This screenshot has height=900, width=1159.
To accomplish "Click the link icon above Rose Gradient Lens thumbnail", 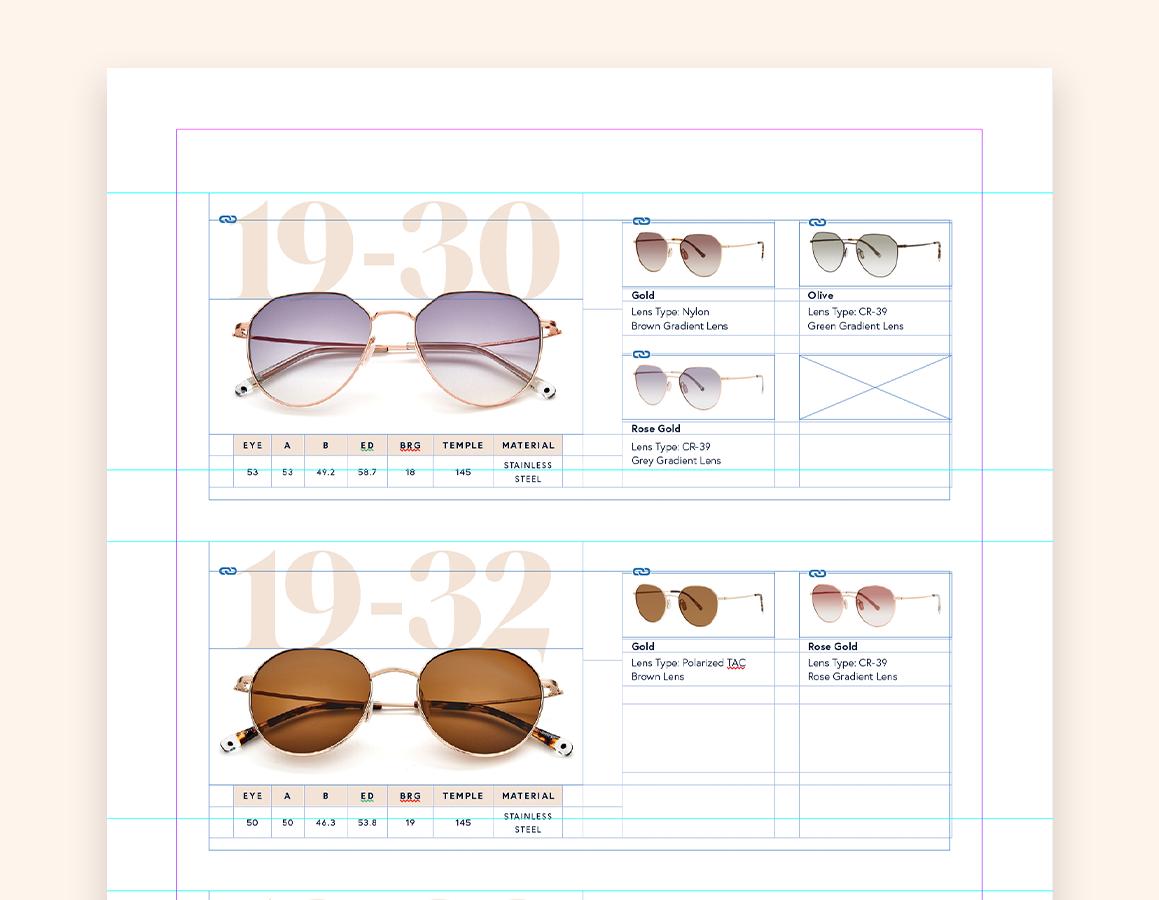I will click(x=818, y=573).
